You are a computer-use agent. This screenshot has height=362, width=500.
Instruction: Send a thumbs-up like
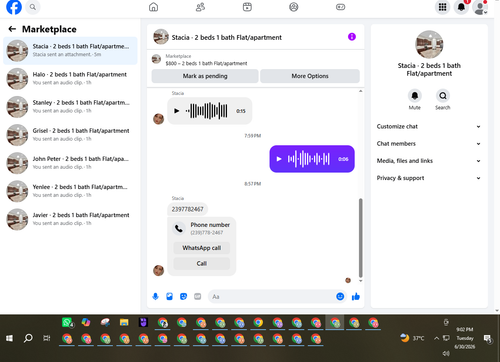coord(356,296)
